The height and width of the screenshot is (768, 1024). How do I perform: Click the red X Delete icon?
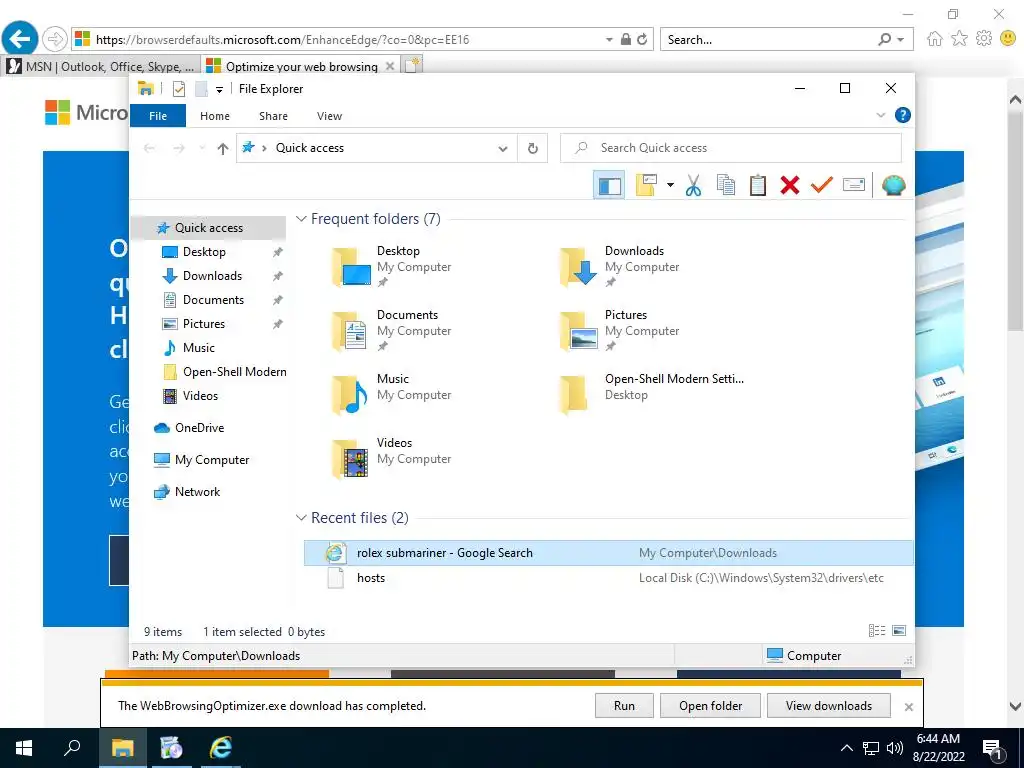tap(790, 185)
